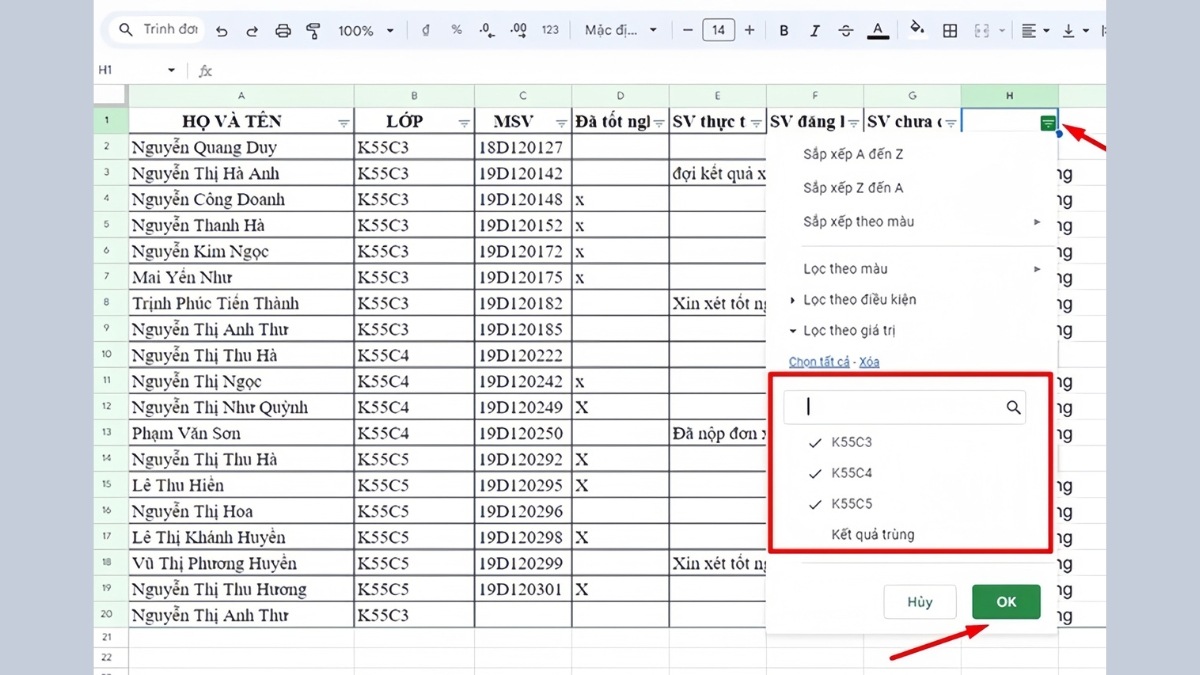
Task: Decrease decimal places icon
Action: click(486, 30)
